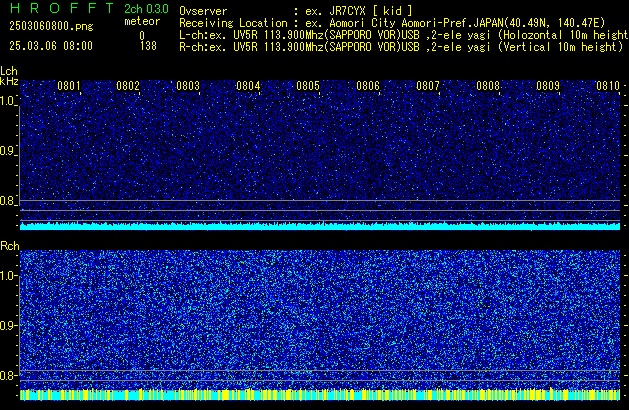Click the 0802 time marker
The width and height of the screenshot is (629, 410).
pos(128,86)
